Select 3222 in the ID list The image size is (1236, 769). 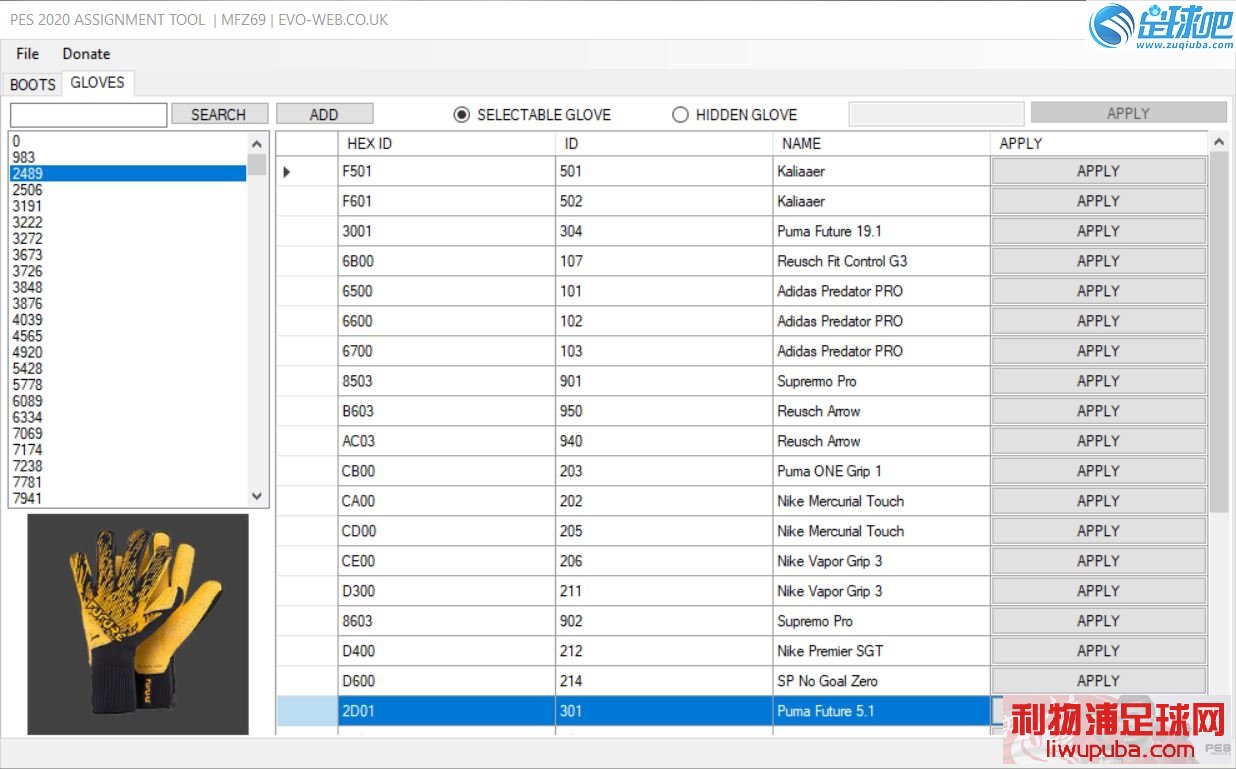point(128,222)
